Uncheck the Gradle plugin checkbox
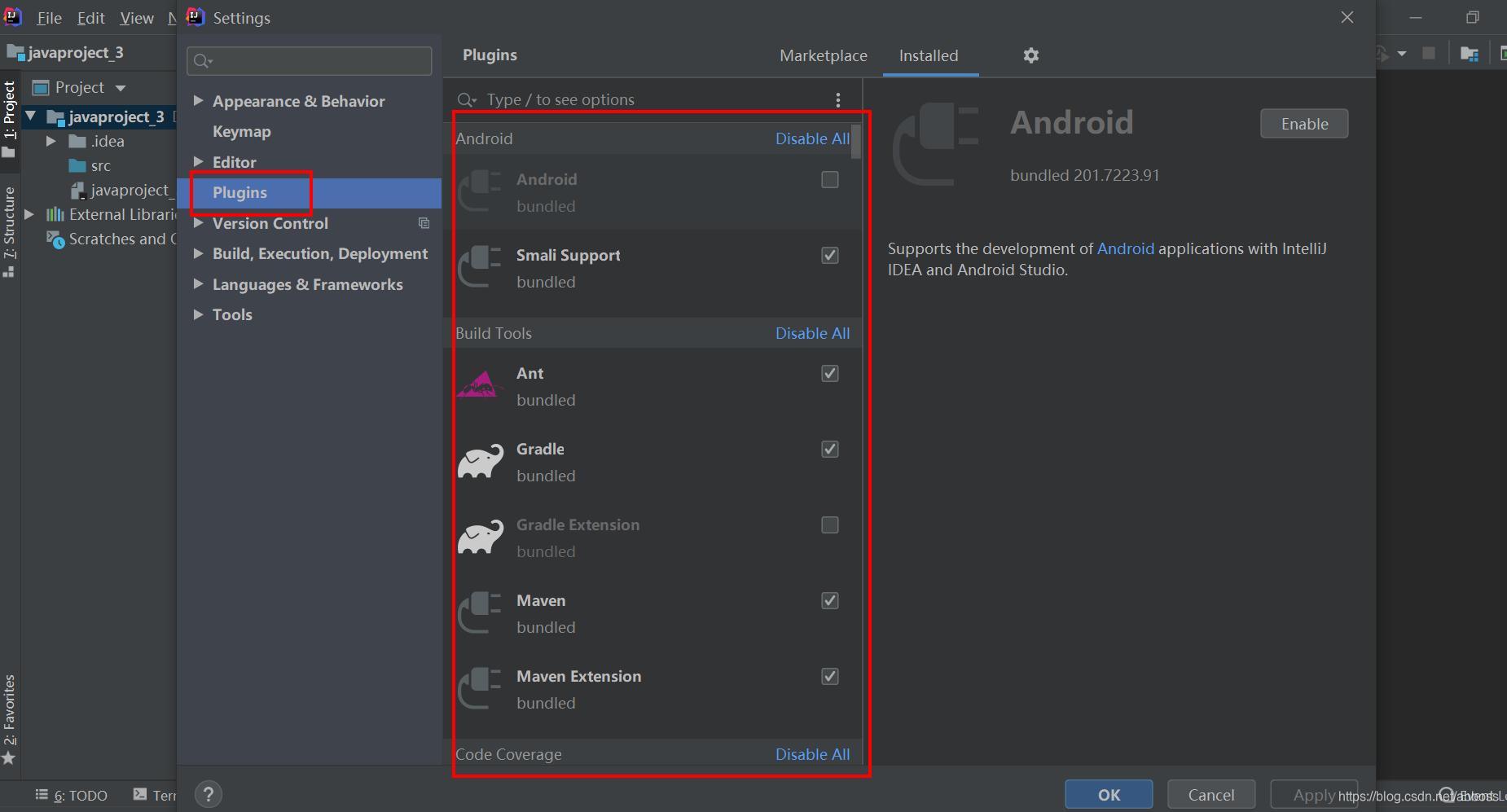 pyautogui.click(x=830, y=449)
